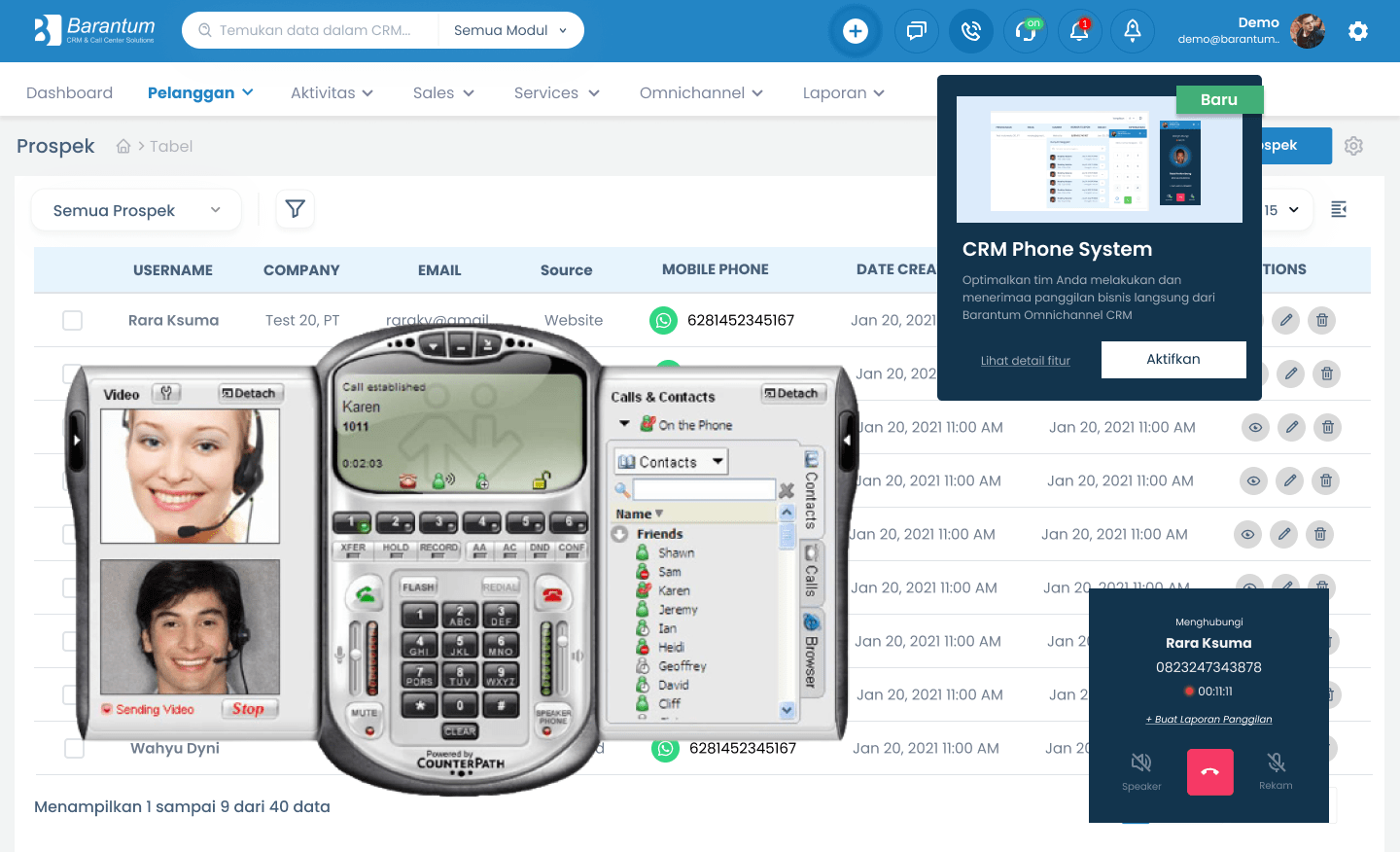Switch to Browser tab in softphone

tap(811, 652)
